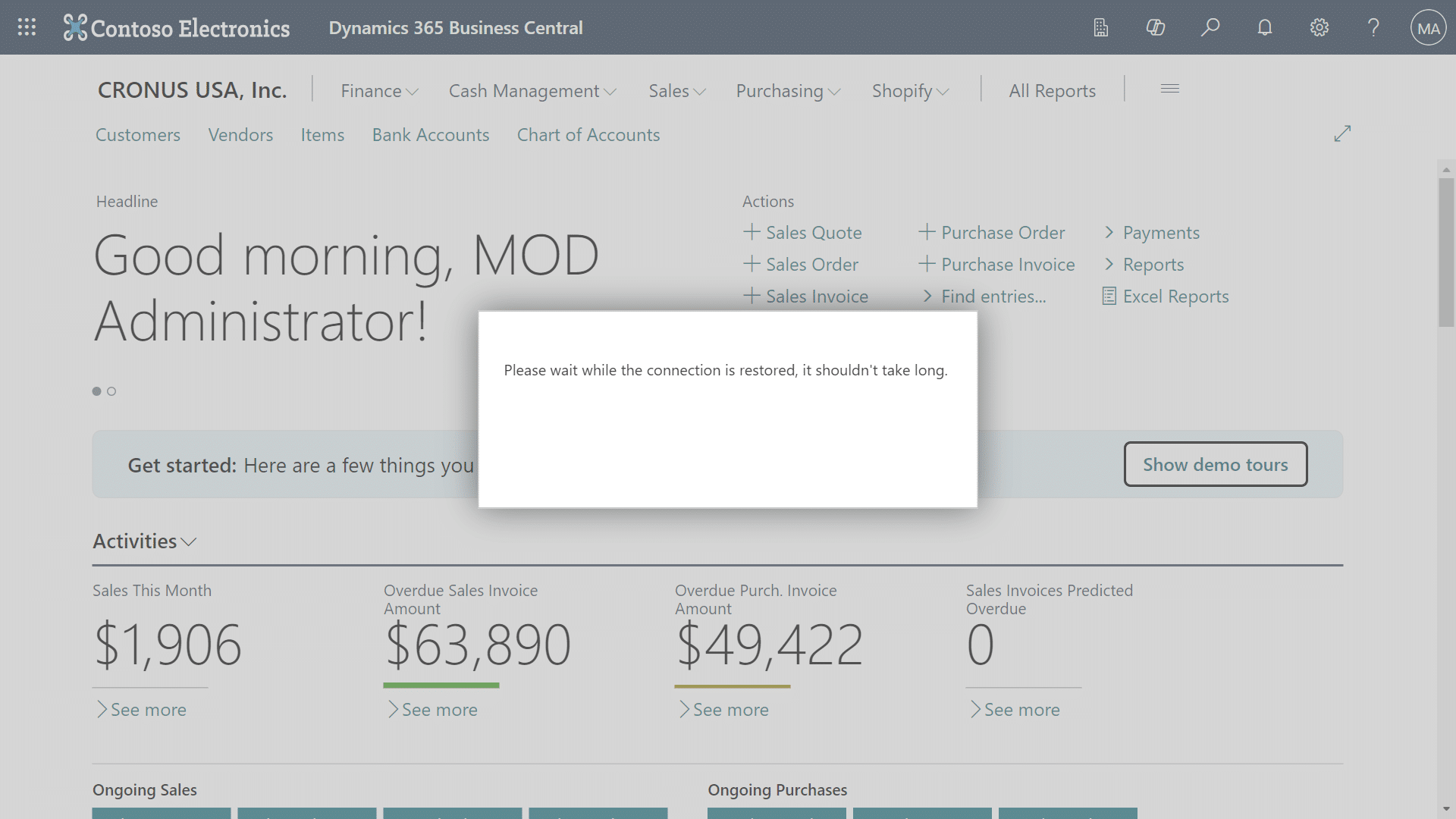Select the second headline dot
Viewport: 1456px width, 819px height.
(111, 391)
